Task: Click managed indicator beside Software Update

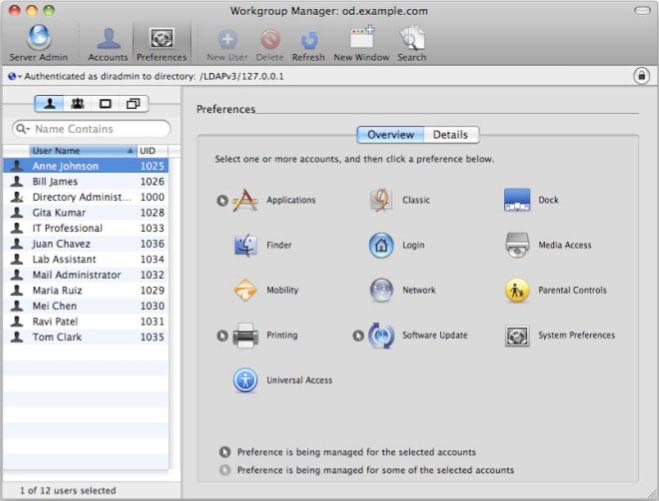Action: pos(358,335)
